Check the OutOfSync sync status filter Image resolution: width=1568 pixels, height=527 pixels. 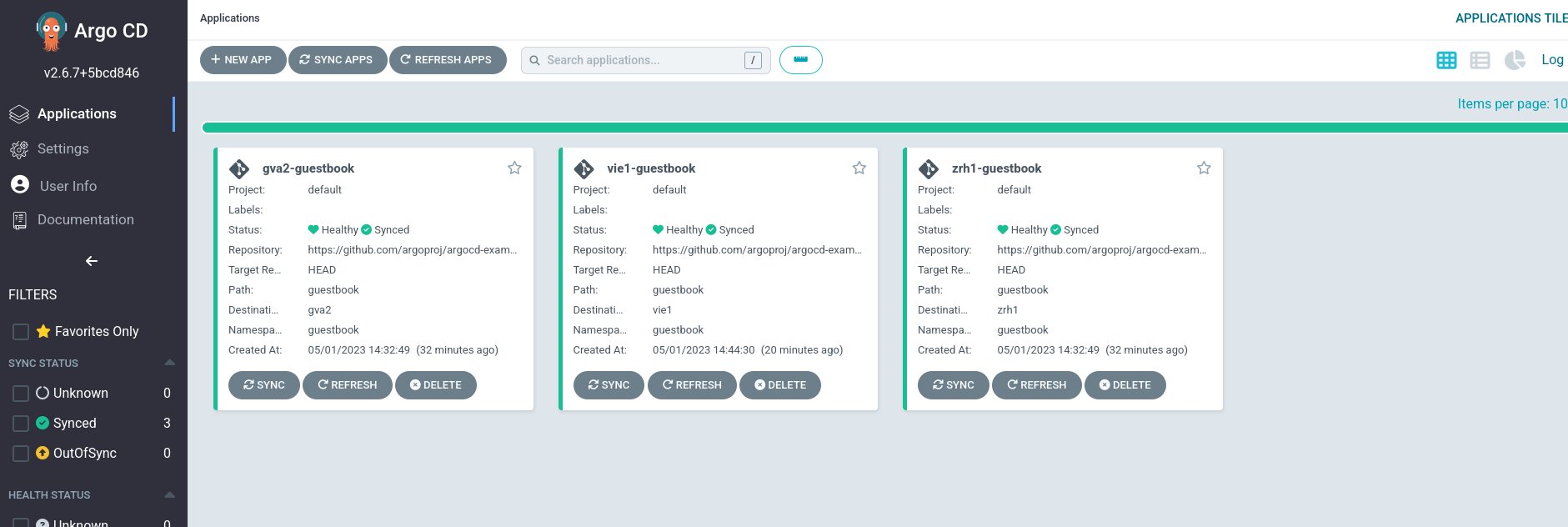pyautogui.click(x=21, y=454)
